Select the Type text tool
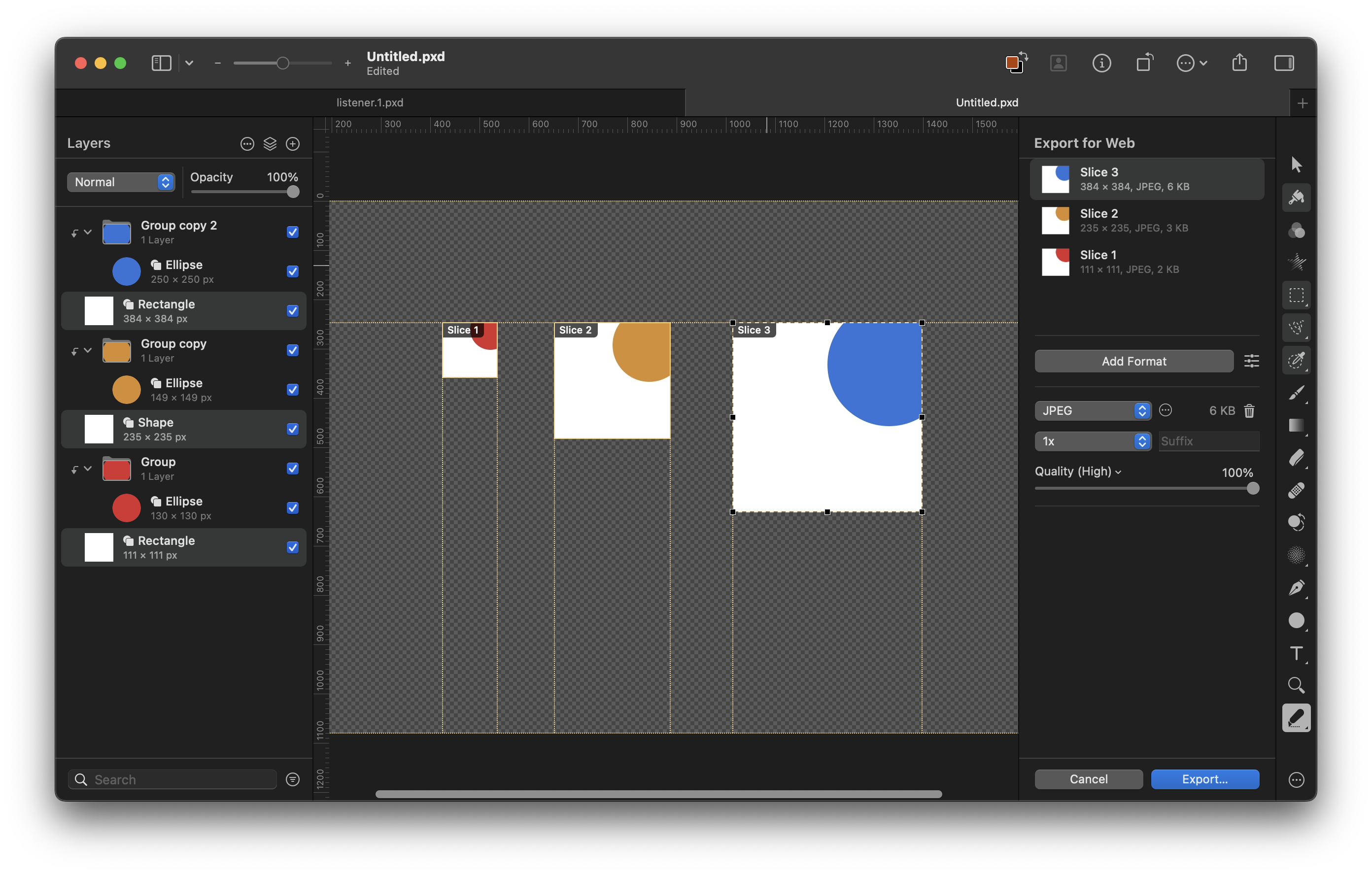The width and height of the screenshot is (1372, 874). tap(1296, 653)
